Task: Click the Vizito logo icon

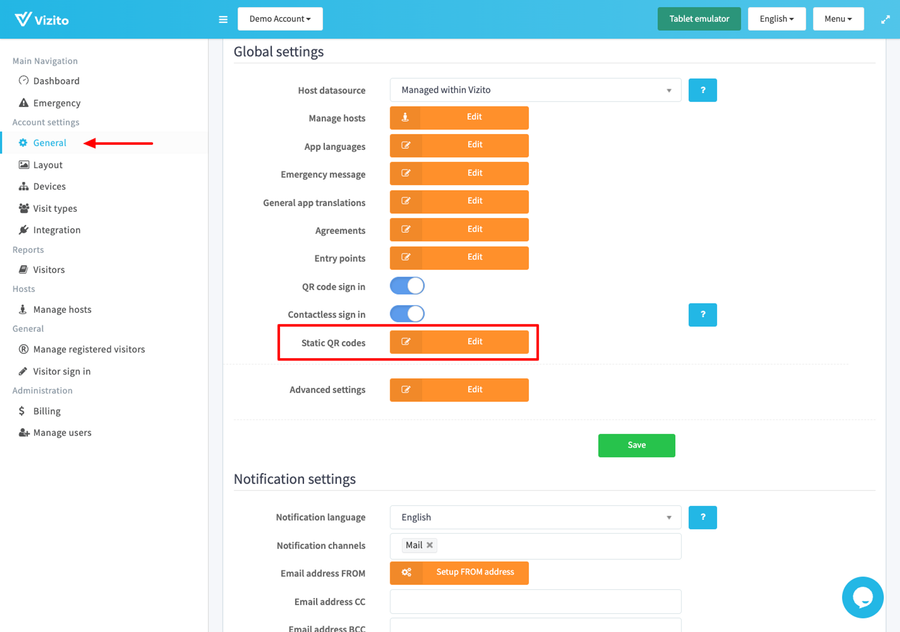Action: point(23,19)
